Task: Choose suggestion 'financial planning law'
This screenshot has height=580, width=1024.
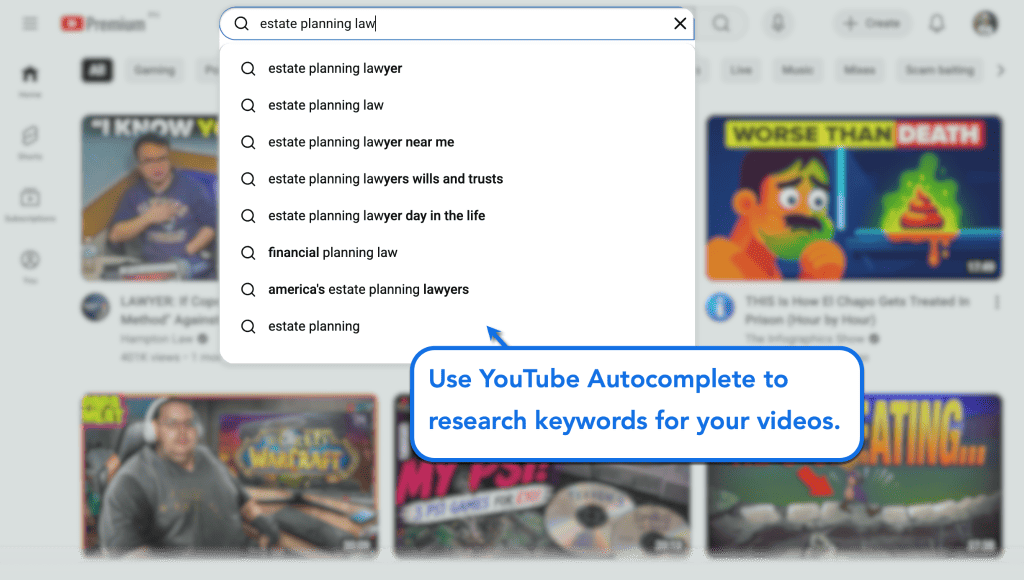Action: (x=457, y=253)
